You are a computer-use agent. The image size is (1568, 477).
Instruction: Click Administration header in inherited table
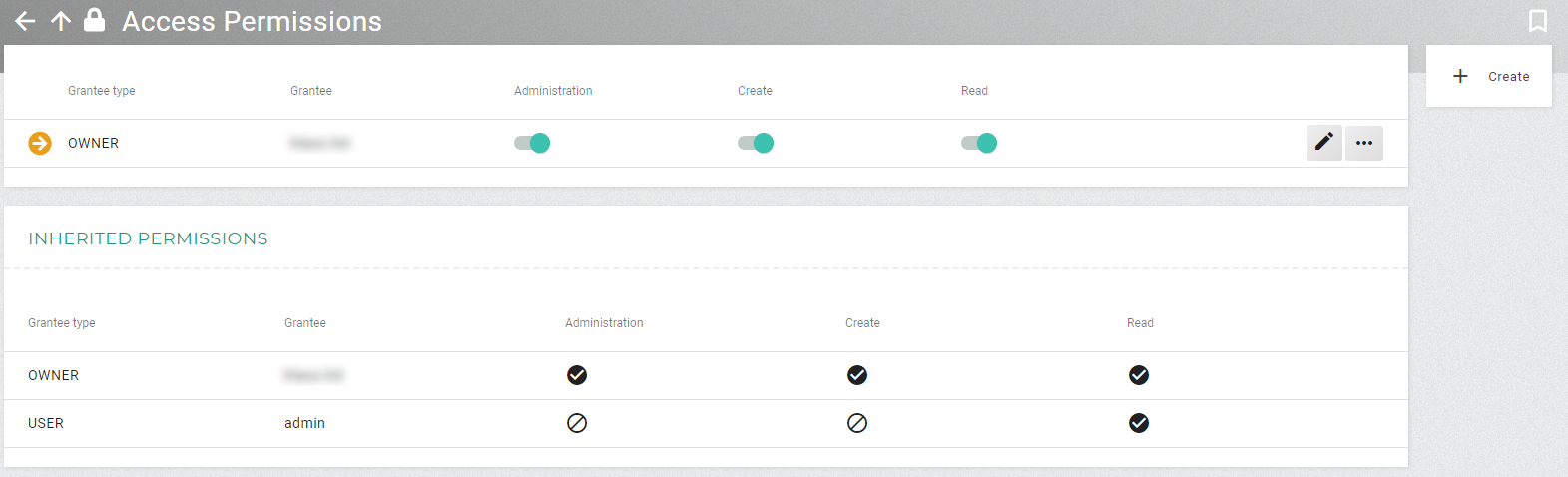click(604, 323)
